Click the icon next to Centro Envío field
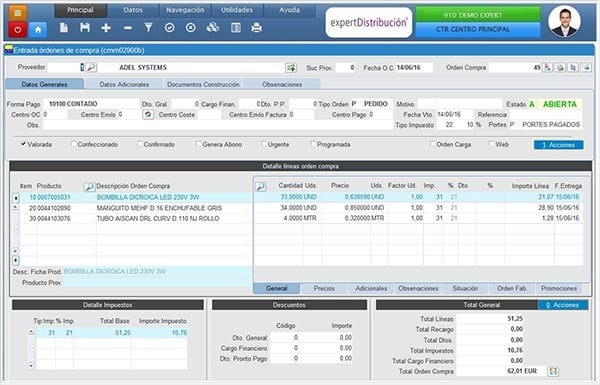Screen dimensions: 600x385 pos(148,114)
